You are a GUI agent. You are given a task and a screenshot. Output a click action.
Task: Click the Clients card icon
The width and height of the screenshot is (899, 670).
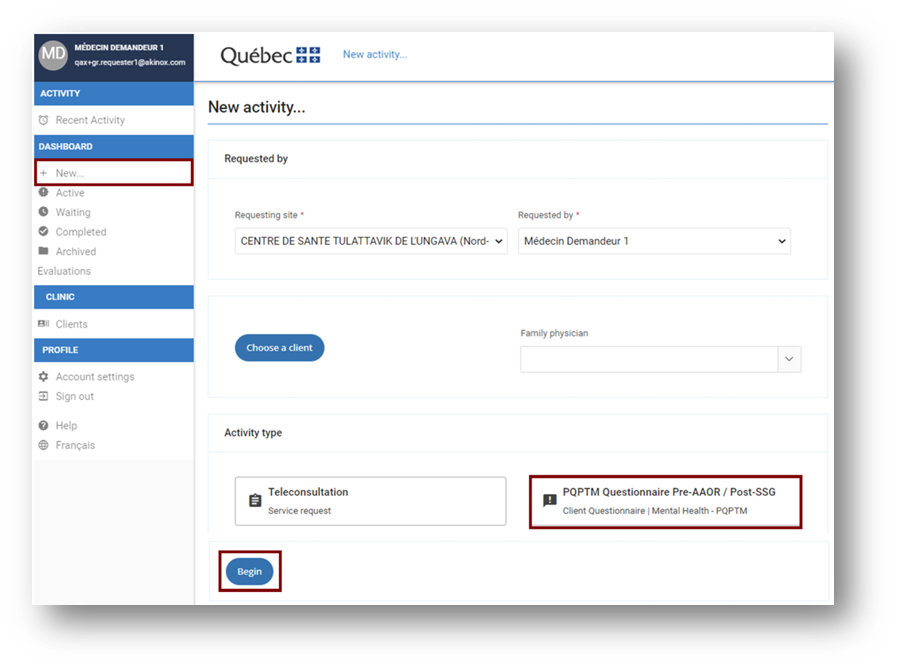click(x=44, y=324)
